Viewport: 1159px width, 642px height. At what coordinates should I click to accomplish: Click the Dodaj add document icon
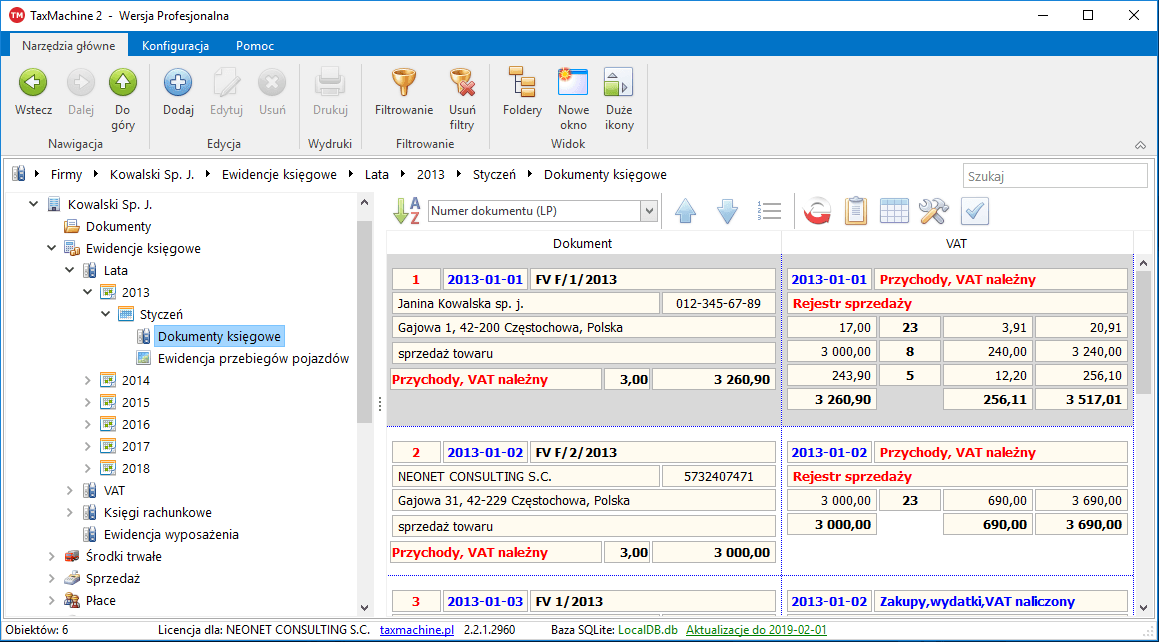click(x=178, y=83)
